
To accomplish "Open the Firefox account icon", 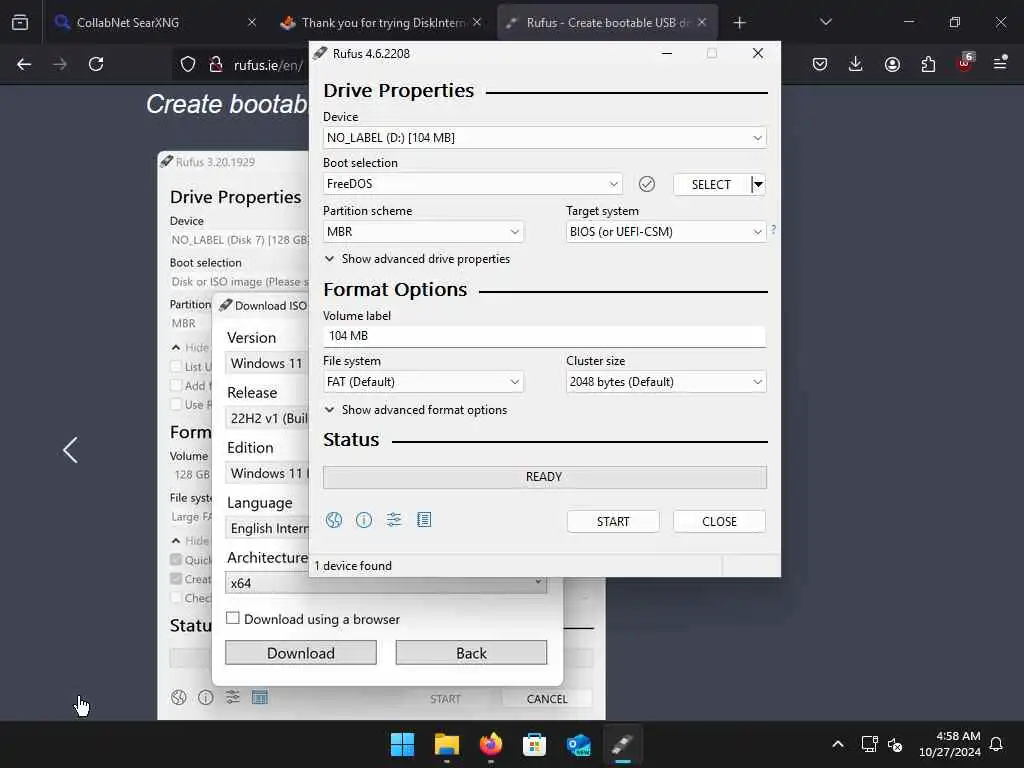I will pos(892,64).
